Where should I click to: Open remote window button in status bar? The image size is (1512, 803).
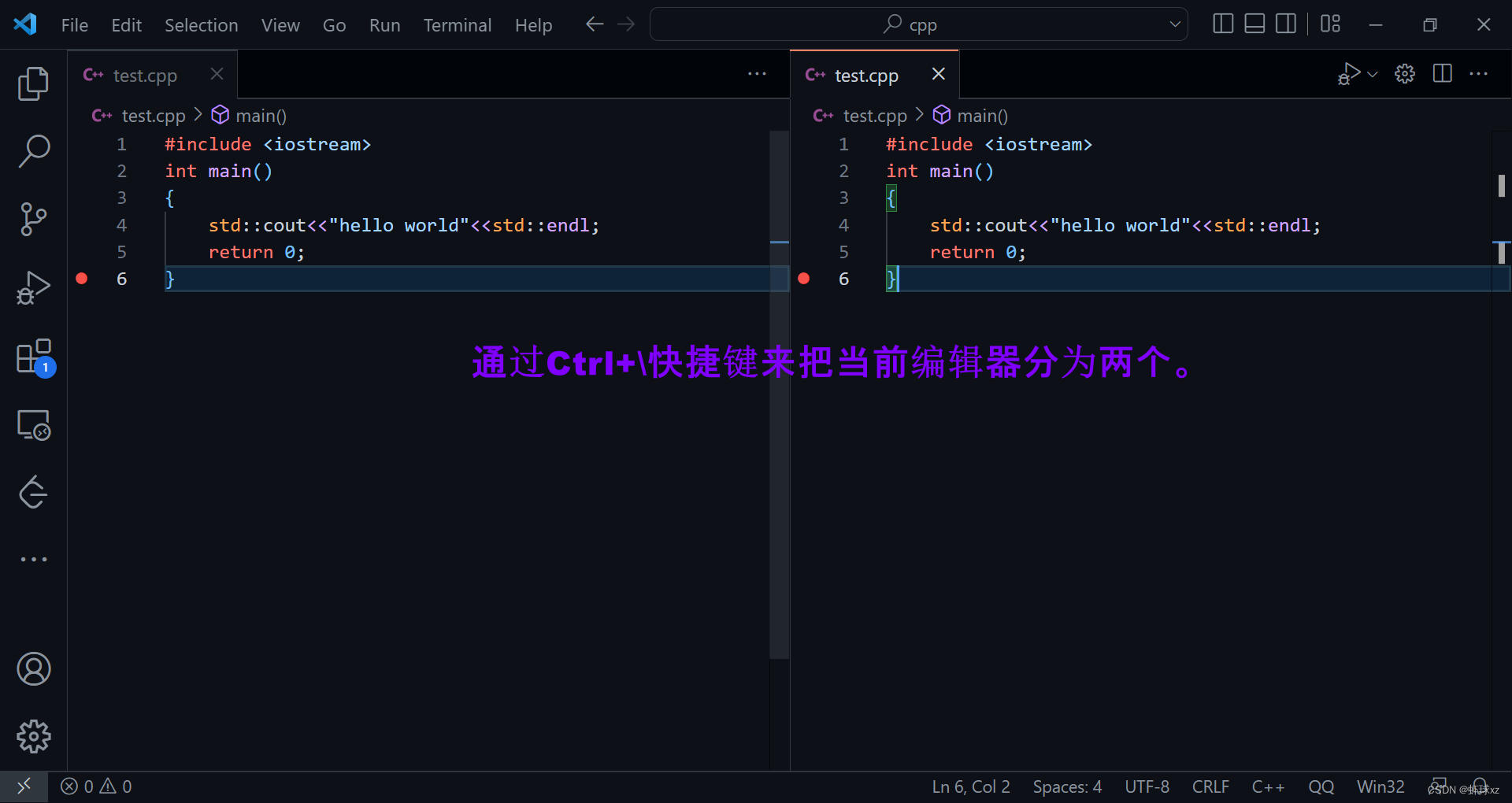(x=24, y=786)
